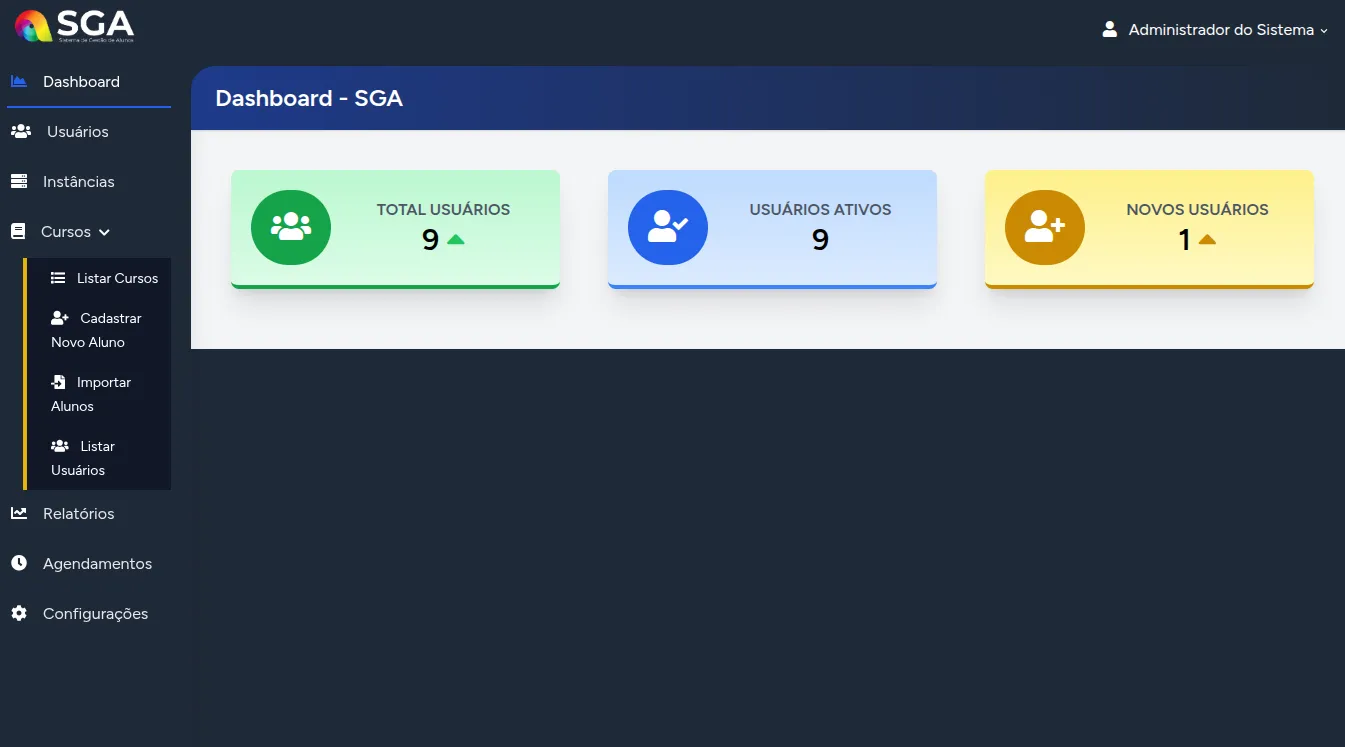The height and width of the screenshot is (747, 1345).
Task: Select the Dashboard sidebar icon
Action: pos(19,81)
